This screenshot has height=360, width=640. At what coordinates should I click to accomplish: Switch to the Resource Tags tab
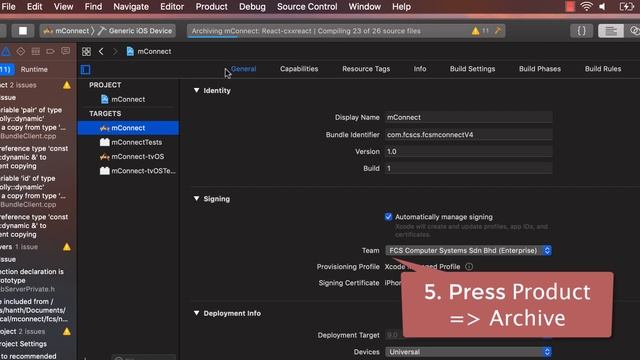(x=366, y=69)
